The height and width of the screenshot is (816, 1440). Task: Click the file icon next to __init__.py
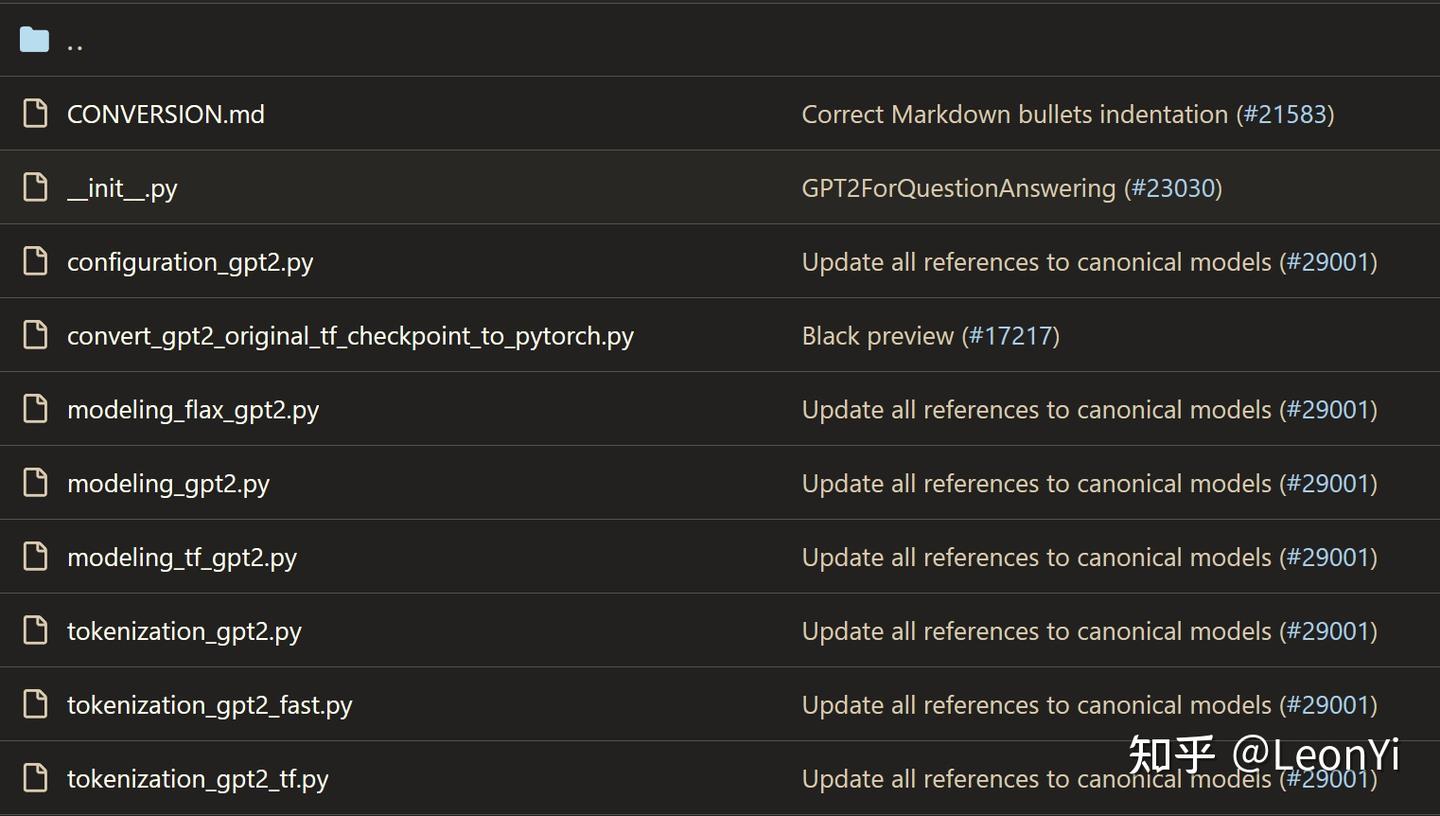coord(35,188)
